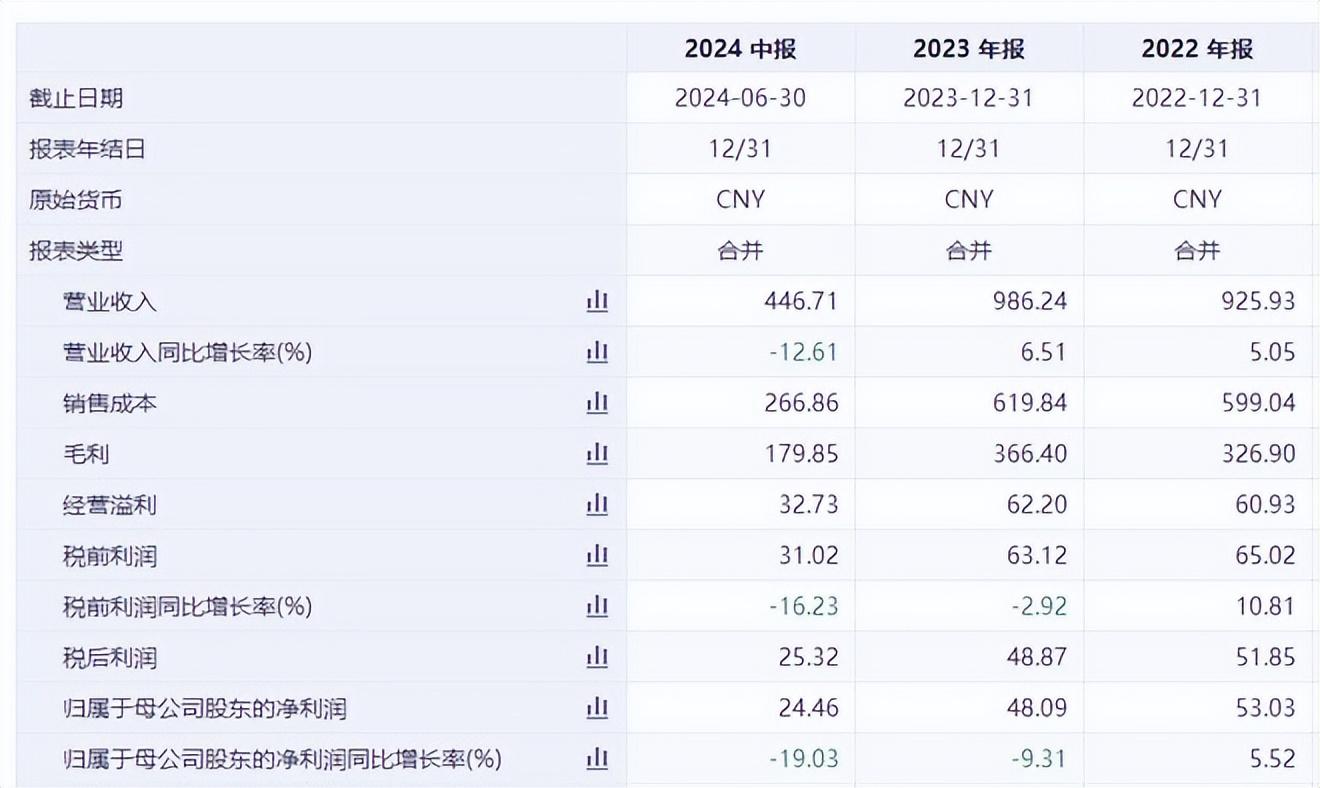The image size is (1320, 788).
Task: Open chart icon for 营业收入同比增长率(%) row
Action: (597, 351)
